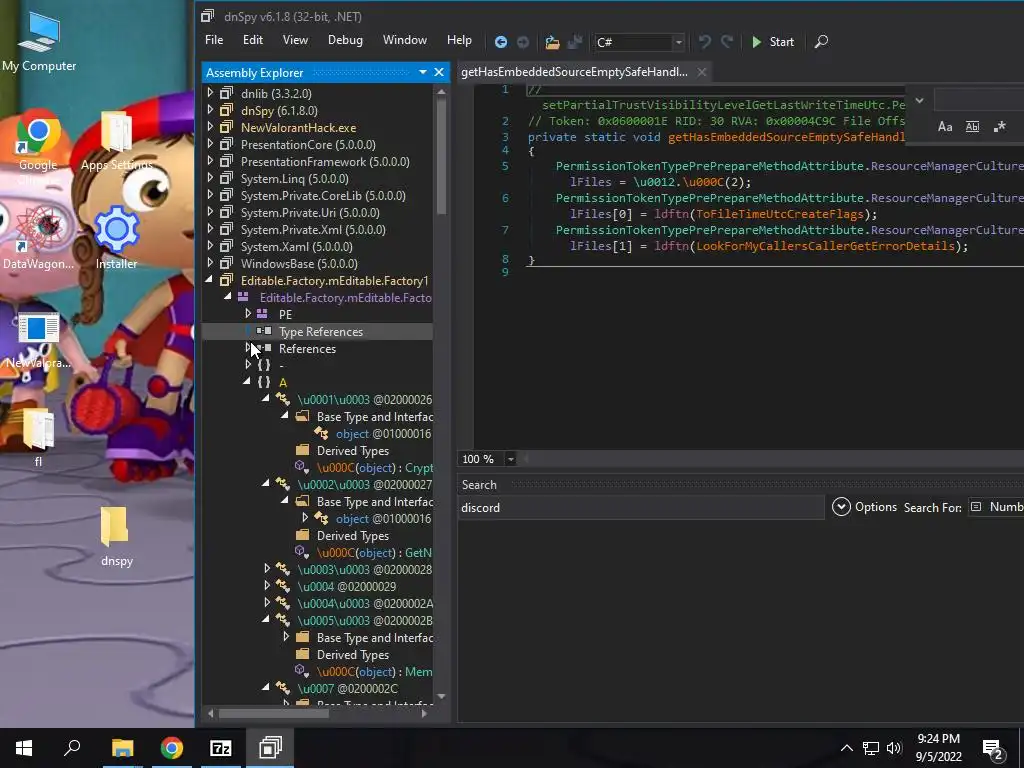
Task: Select WindowsBase (5.0.0.0) assembly
Action: tap(299, 263)
